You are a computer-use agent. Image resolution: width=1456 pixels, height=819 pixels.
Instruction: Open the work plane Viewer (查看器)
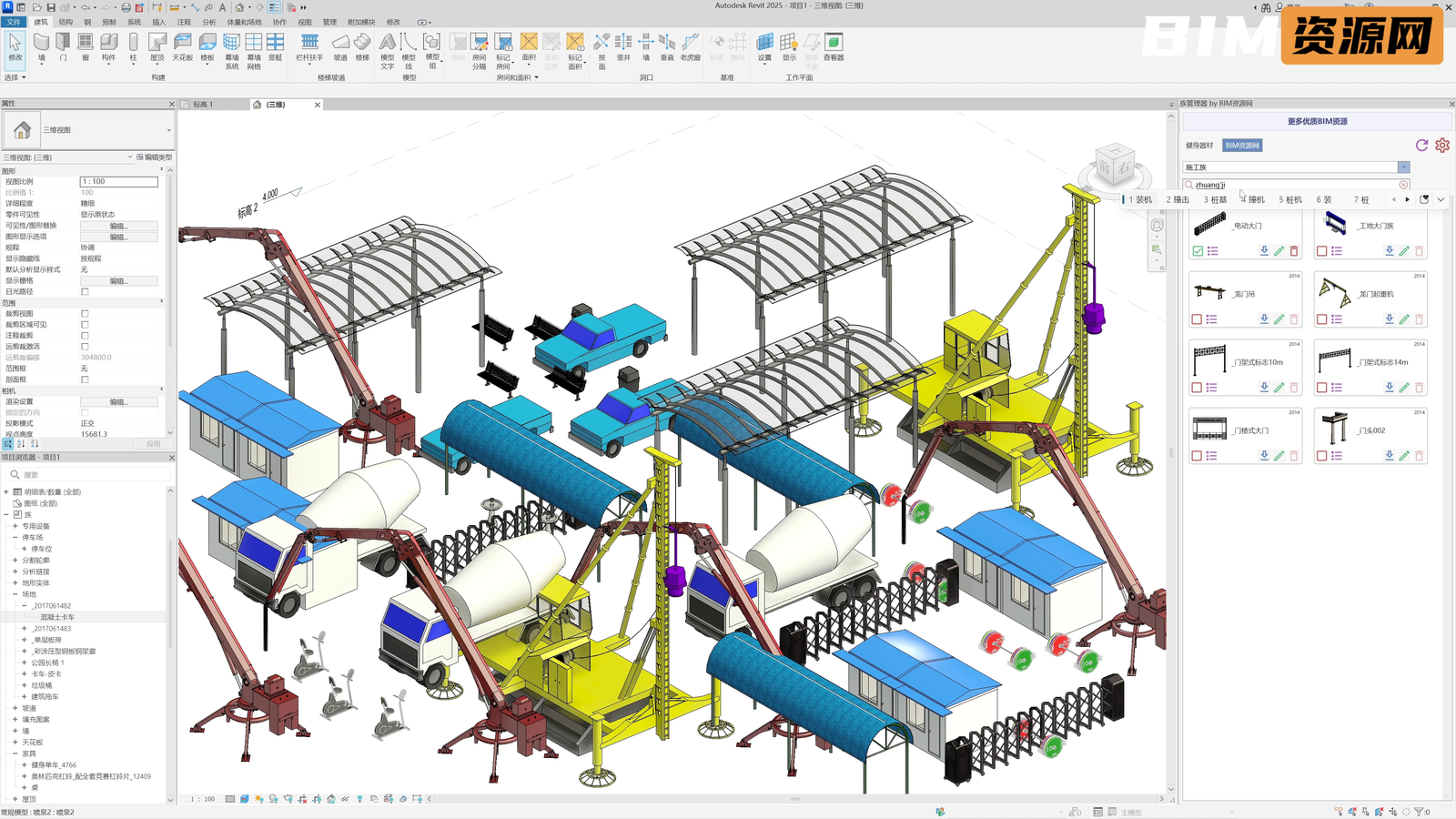point(834,47)
